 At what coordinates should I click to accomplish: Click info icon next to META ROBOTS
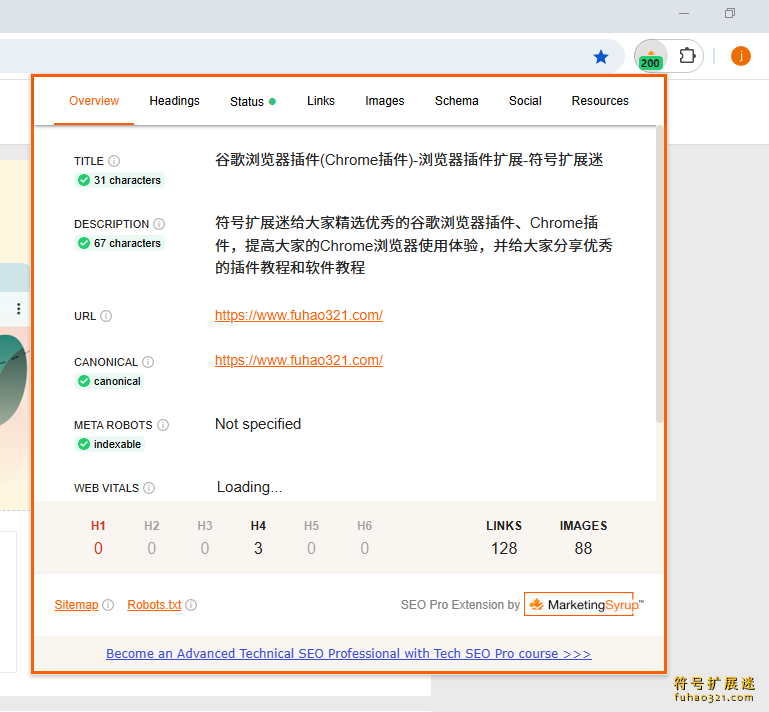click(163, 425)
